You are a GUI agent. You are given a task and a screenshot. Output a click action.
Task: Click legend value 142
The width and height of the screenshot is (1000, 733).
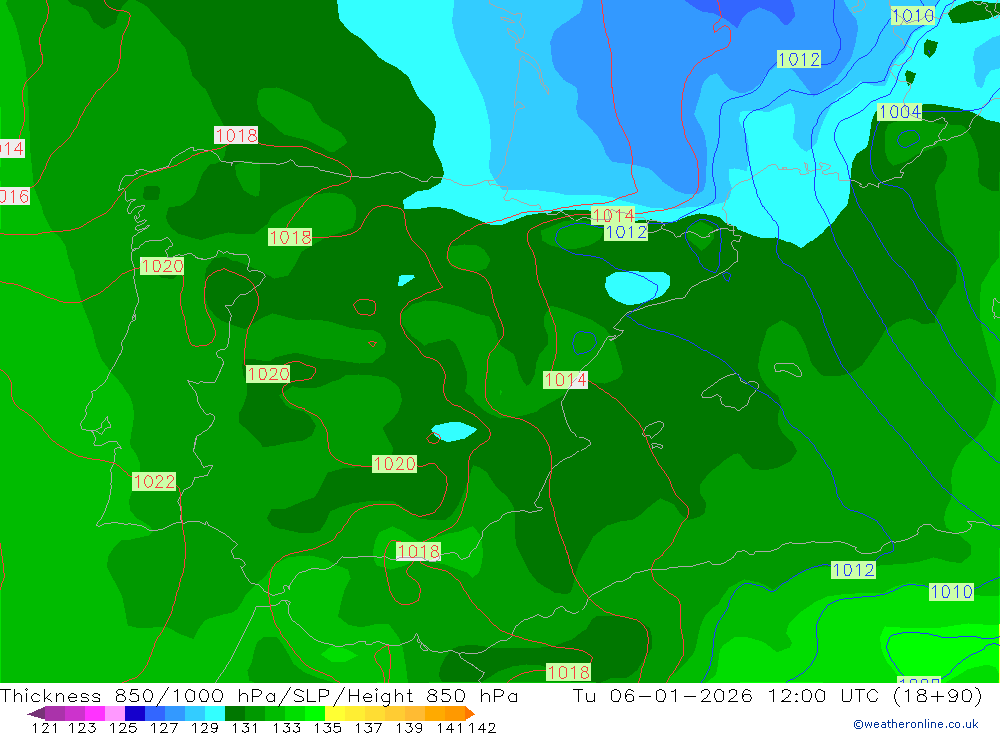click(482, 727)
